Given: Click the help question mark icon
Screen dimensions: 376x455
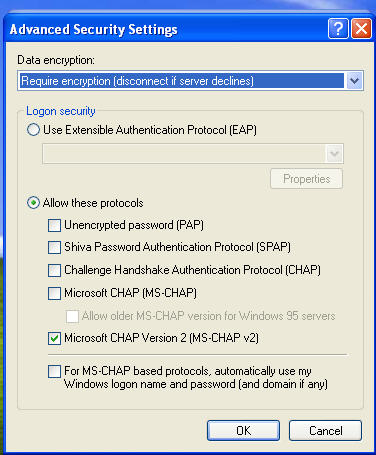Looking at the screenshot, I should click(338, 29).
